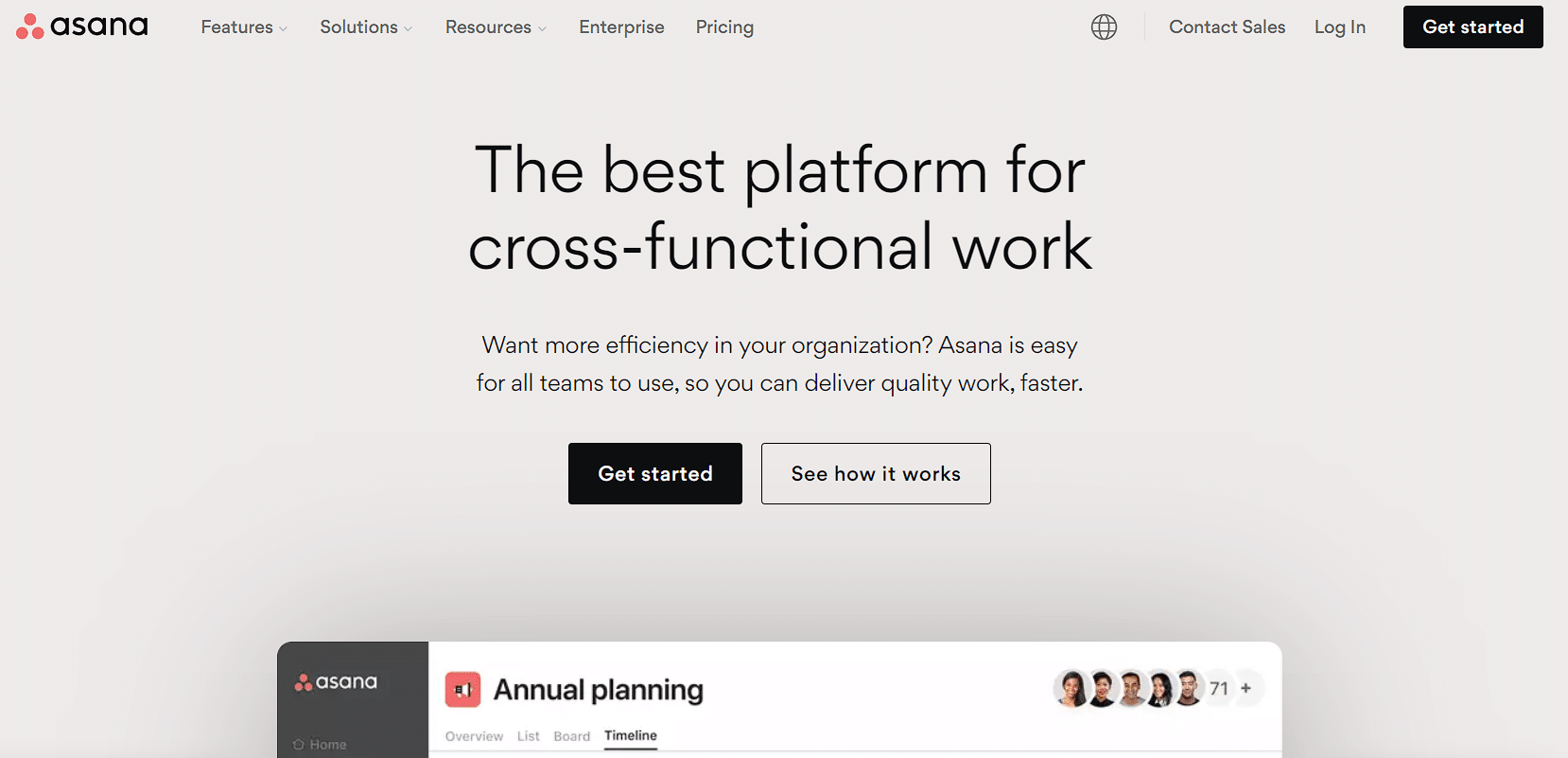Image resolution: width=1568 pixels, height=758 pixels.
Task: Expand the Features dropdown menu
Action: pyautogui.click(x=236, y=26)
